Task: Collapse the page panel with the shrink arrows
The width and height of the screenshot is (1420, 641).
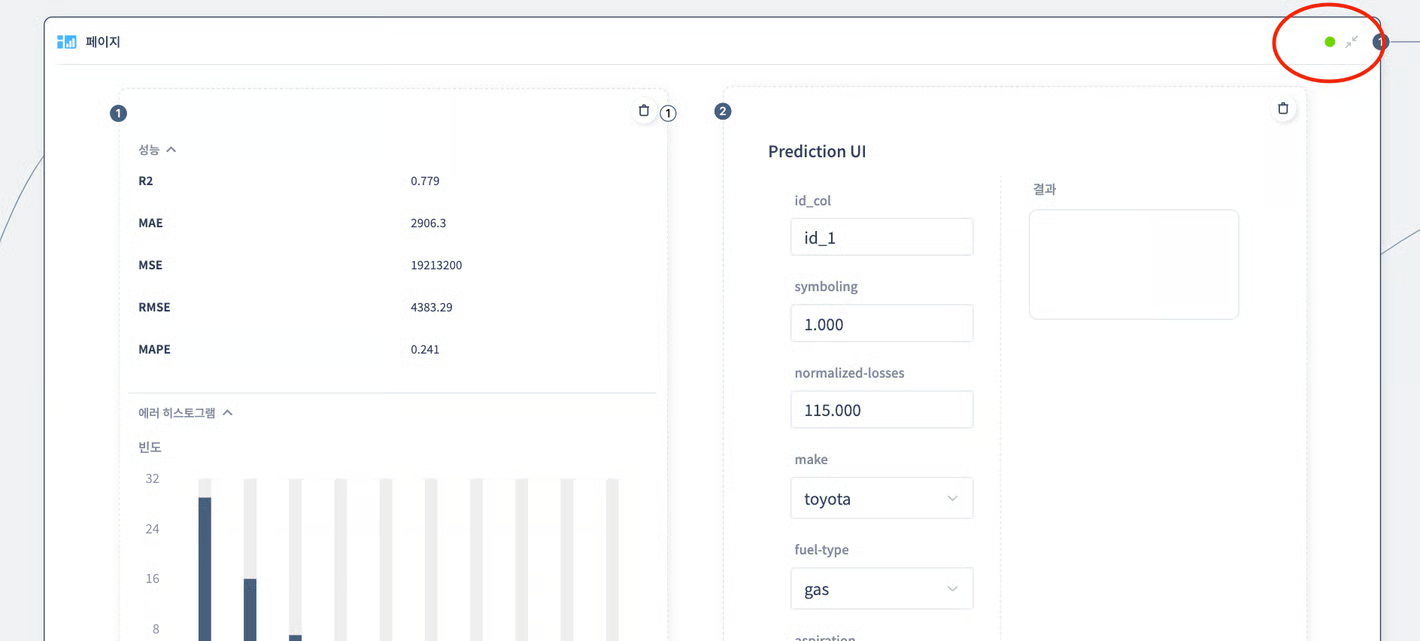Action: (1351, 42)
